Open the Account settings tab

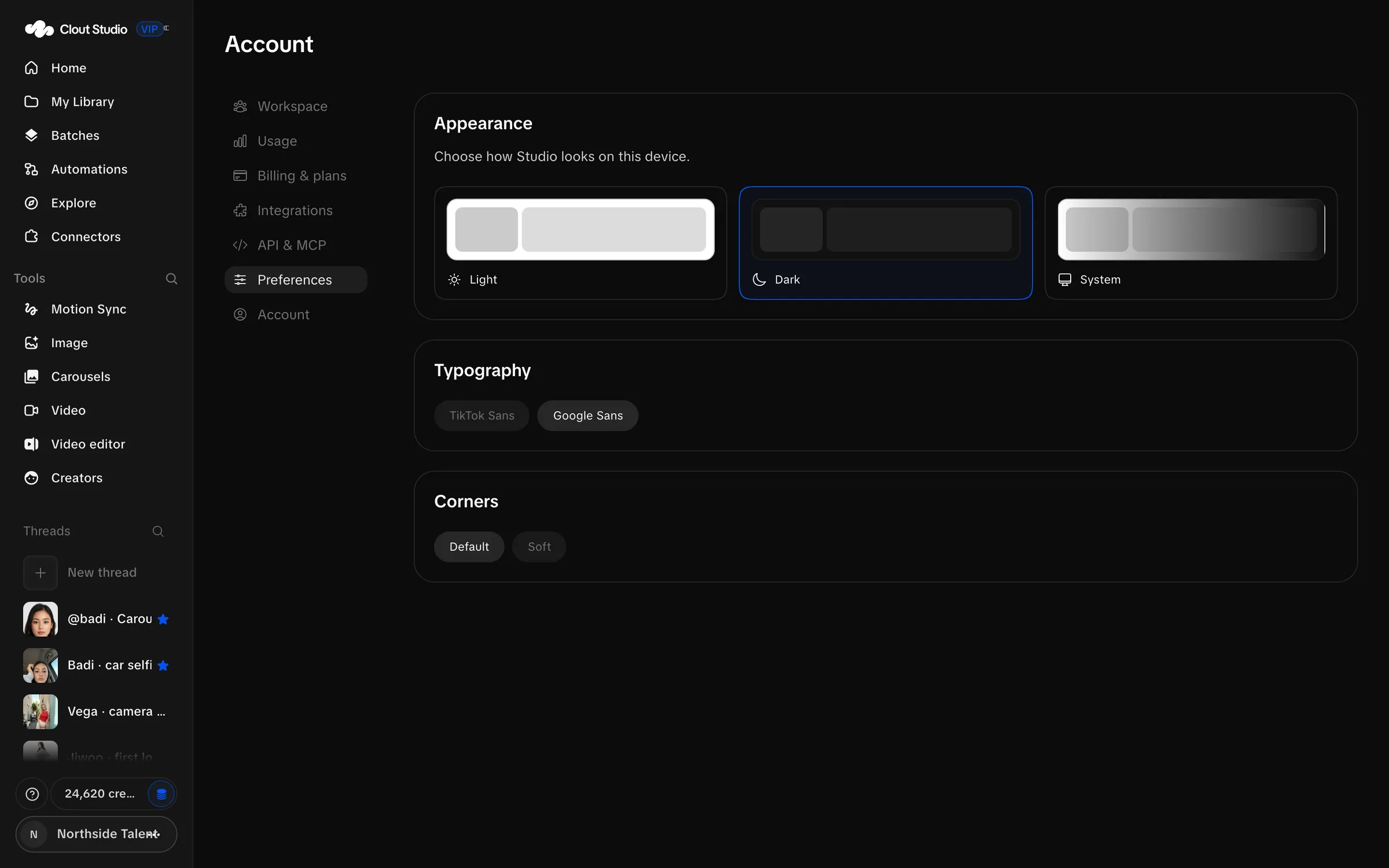[296, 315]
